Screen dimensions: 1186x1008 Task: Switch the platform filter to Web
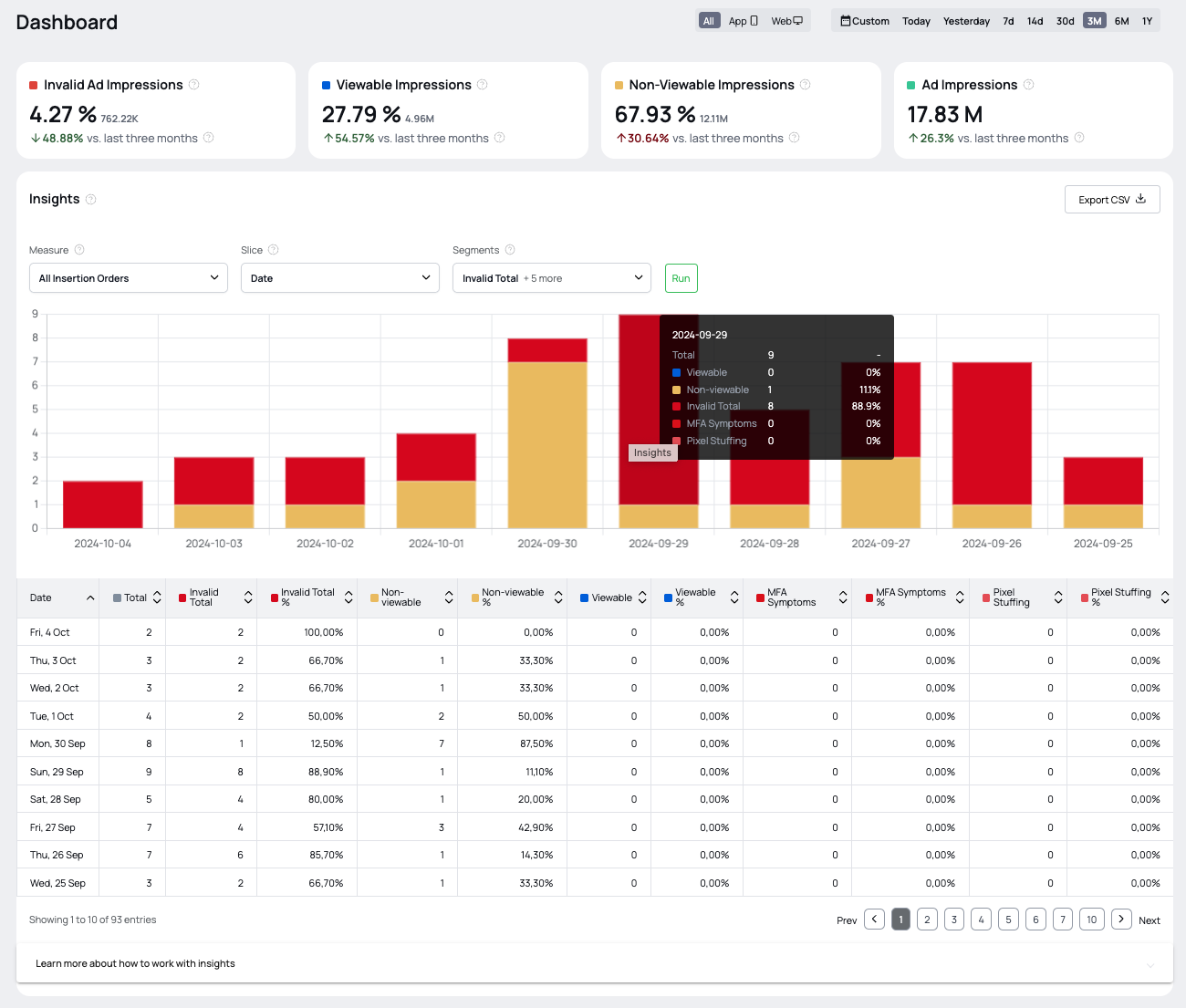pyautogui.click(x=786, y=21)
